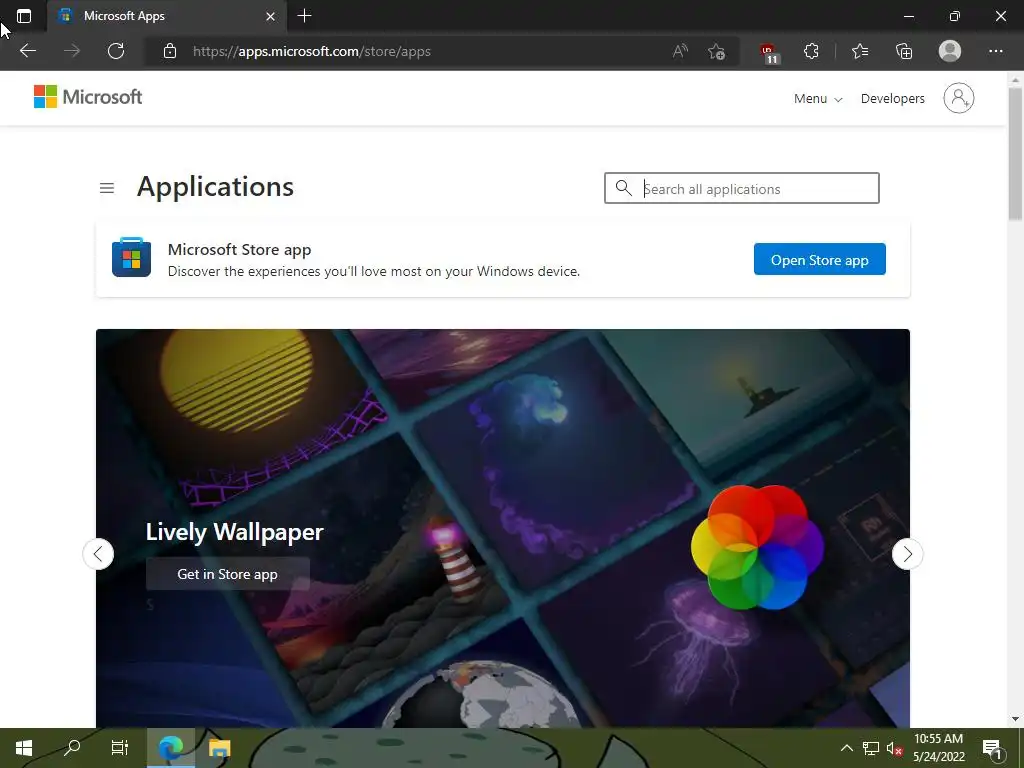Click the Edge profile avatar in toolbar
1024x768 pixels.
[950, 51]
